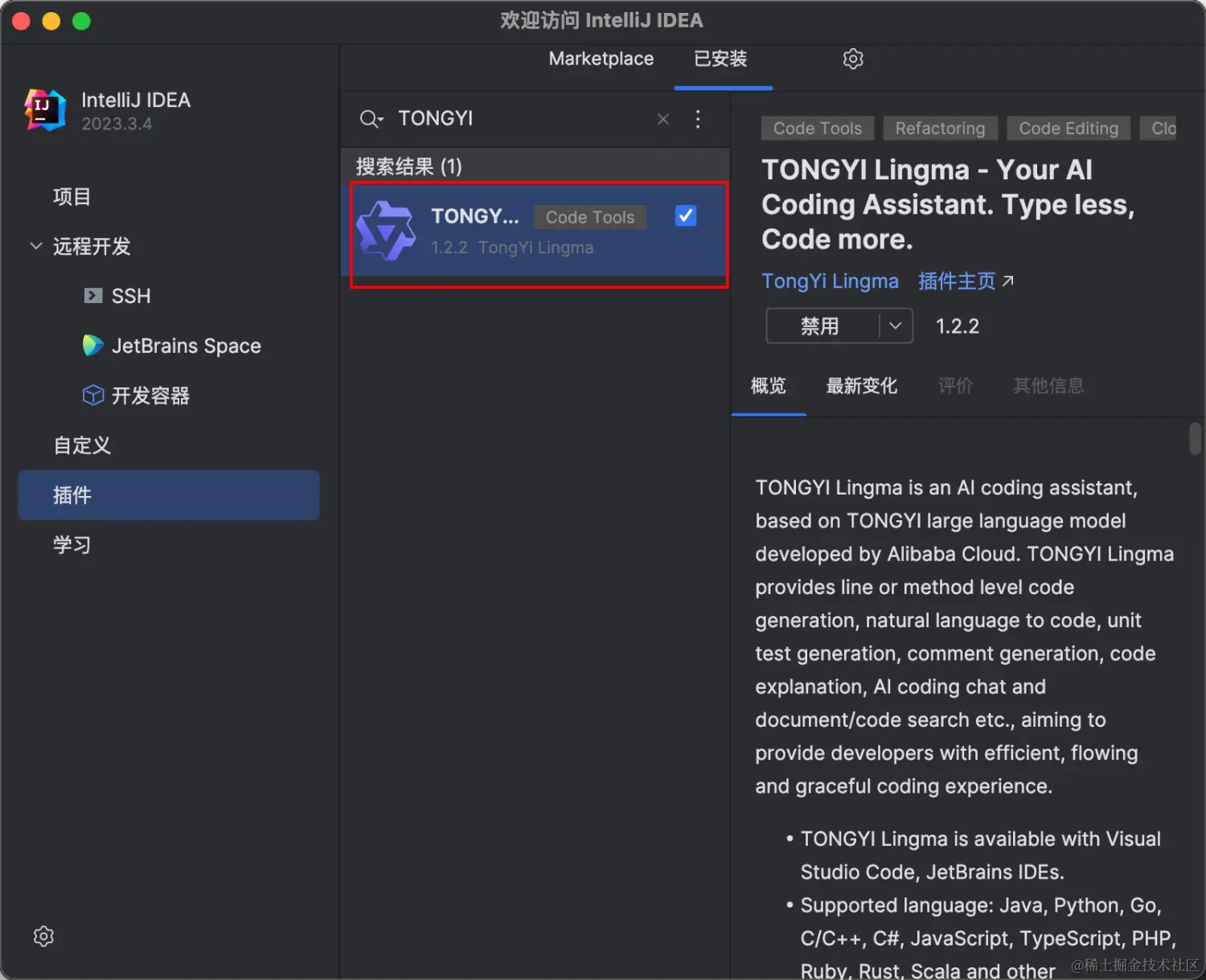The width and height of the screenshot is (1206, 980).
Task: Click the 开发容器 cube icon
Action: pos(93,396)
